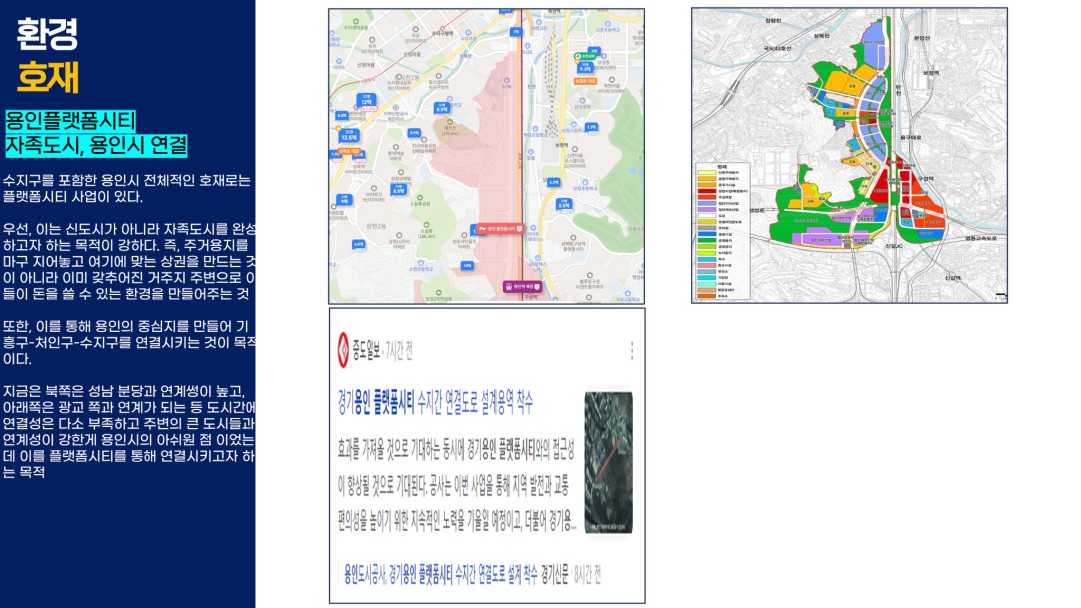Viewport: 1081px width, 608px height.
Task: Click the paragraph beginning 지금은 북쪽은 성남
Action: coord(128,432)
